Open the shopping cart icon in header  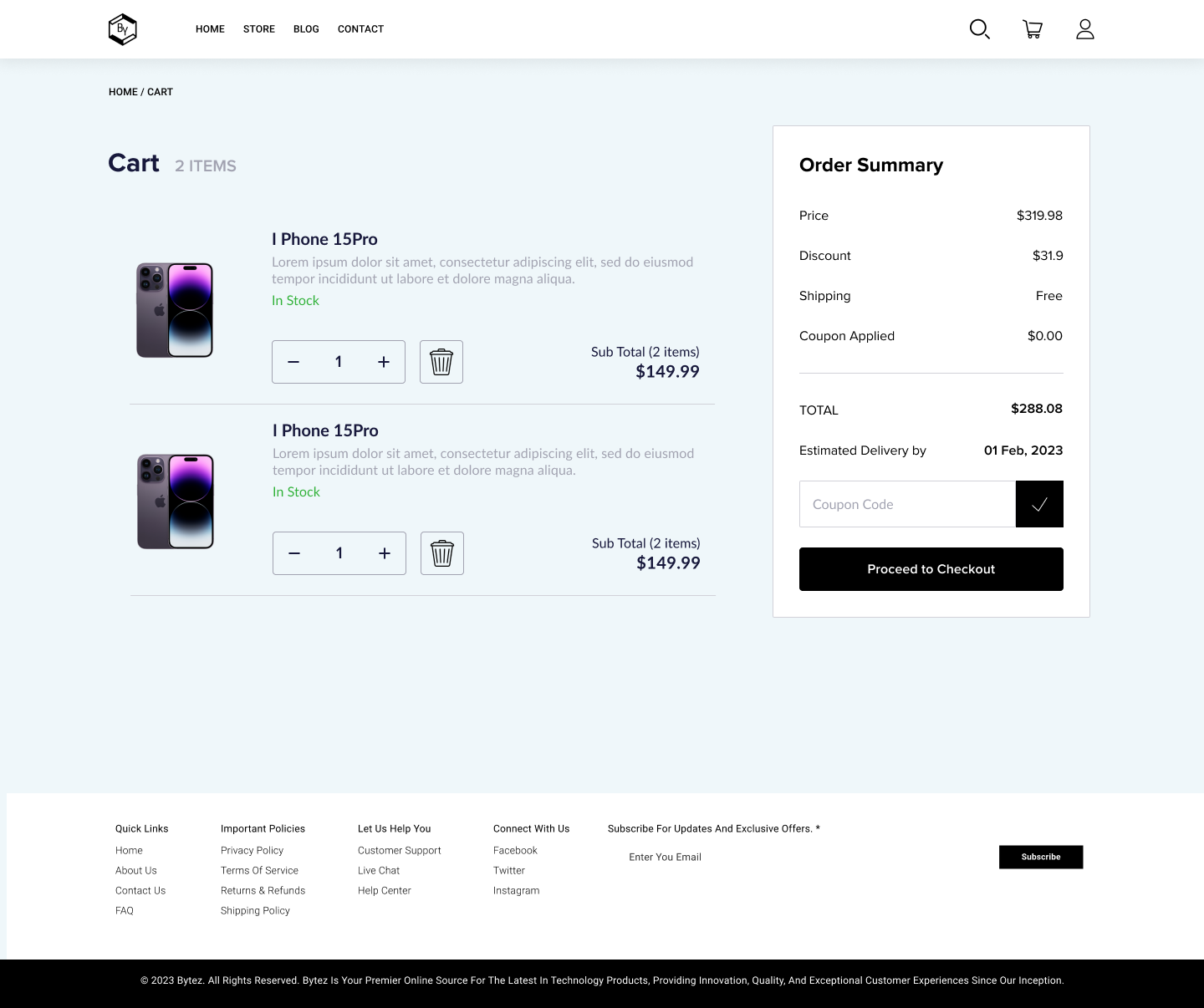pyautogui.click(x=1033, y=29)
